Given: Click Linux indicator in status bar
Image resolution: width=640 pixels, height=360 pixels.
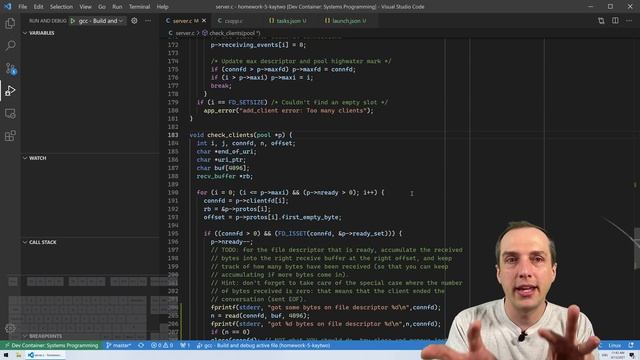Looking at the screenshot, I should click(x=615, y=345).
